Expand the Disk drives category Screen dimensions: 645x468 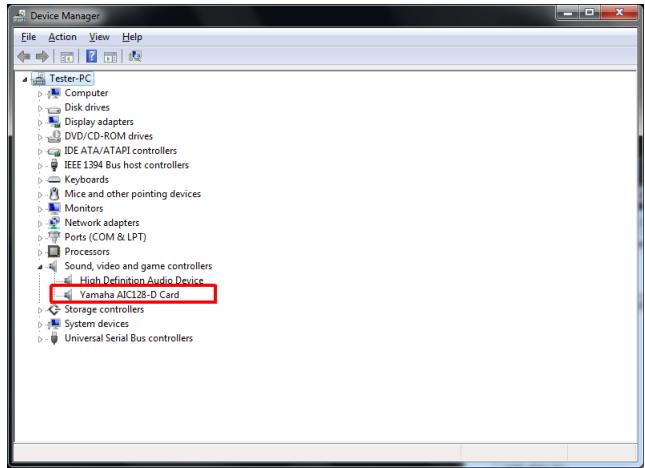tap(40, 109)
